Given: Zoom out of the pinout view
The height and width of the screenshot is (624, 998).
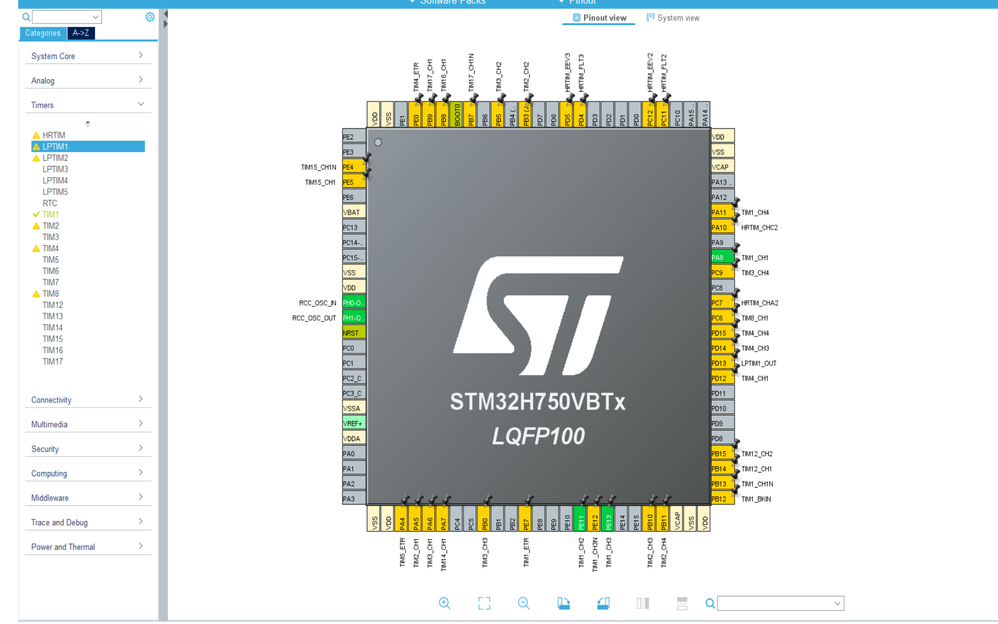Looking at the screenshot, I should point(524,603).
